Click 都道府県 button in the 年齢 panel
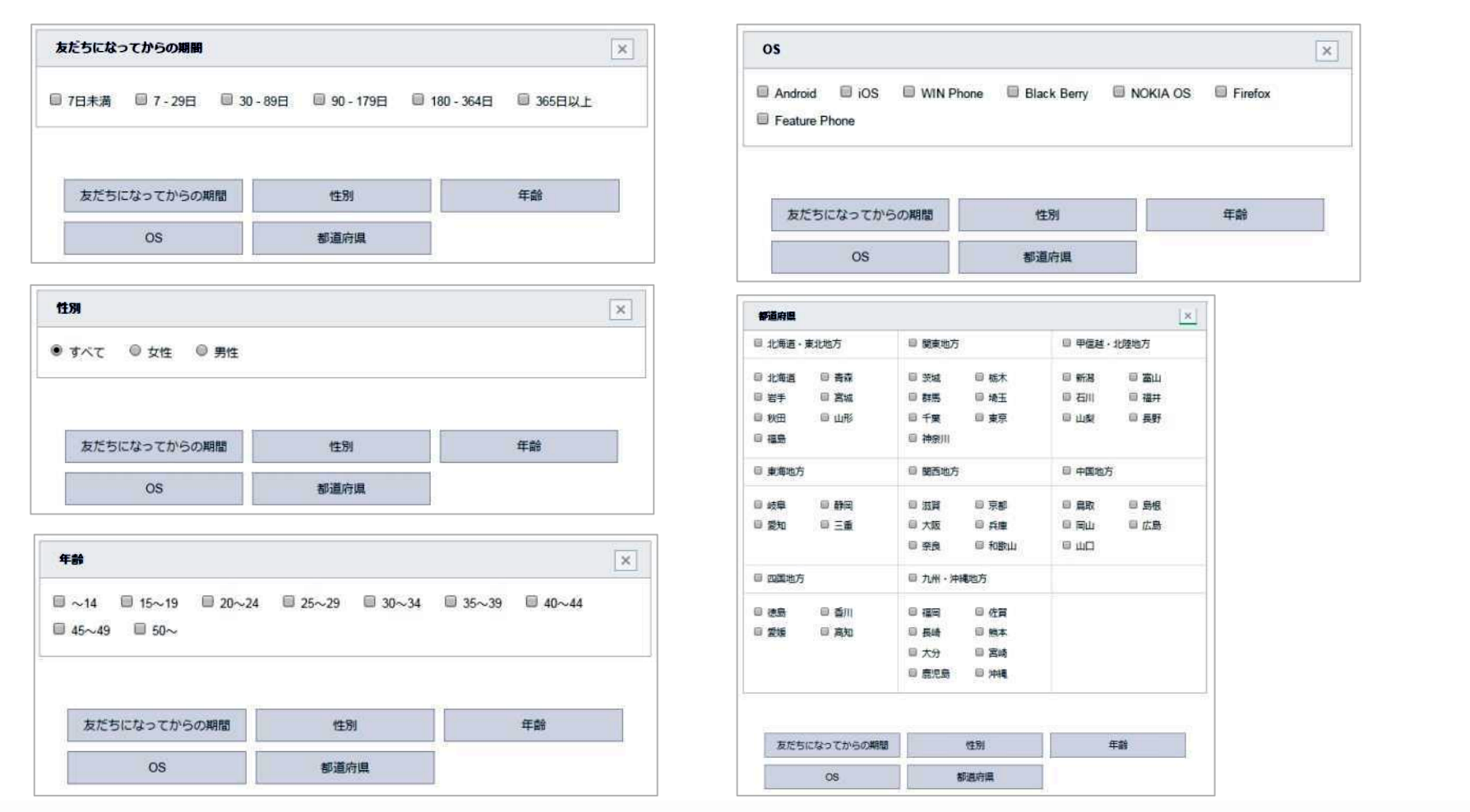The image size is (1470, 812). (x=344, y=767)
